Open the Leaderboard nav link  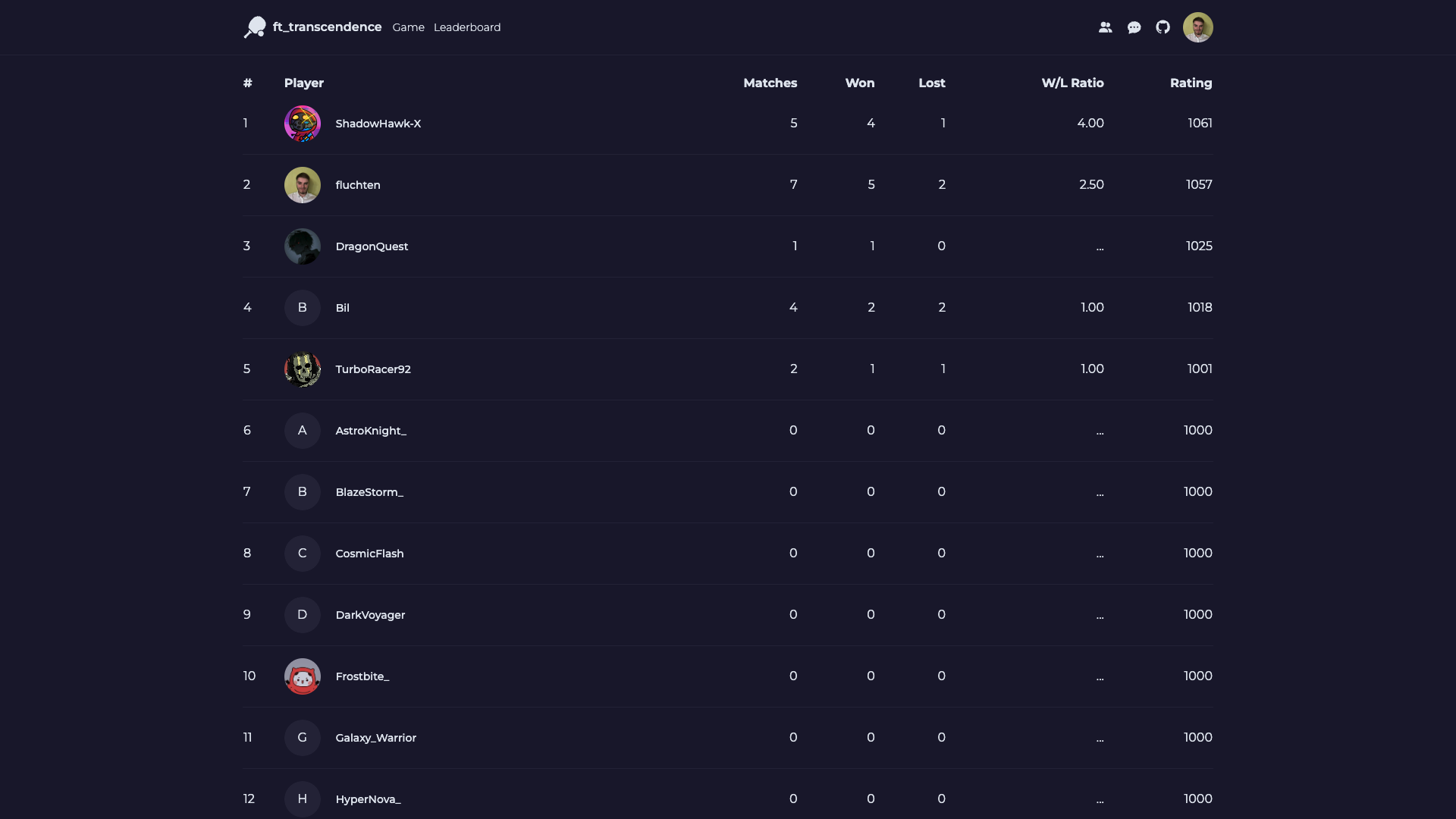click(x=467, y=27)
